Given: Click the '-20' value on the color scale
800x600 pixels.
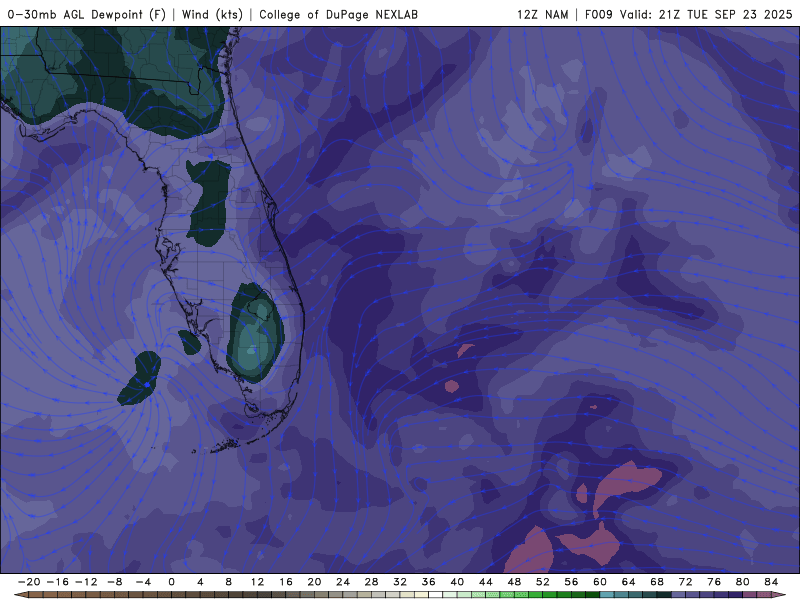Looking at the screenshot, I should pyautogui.click(x=29, y=582).
